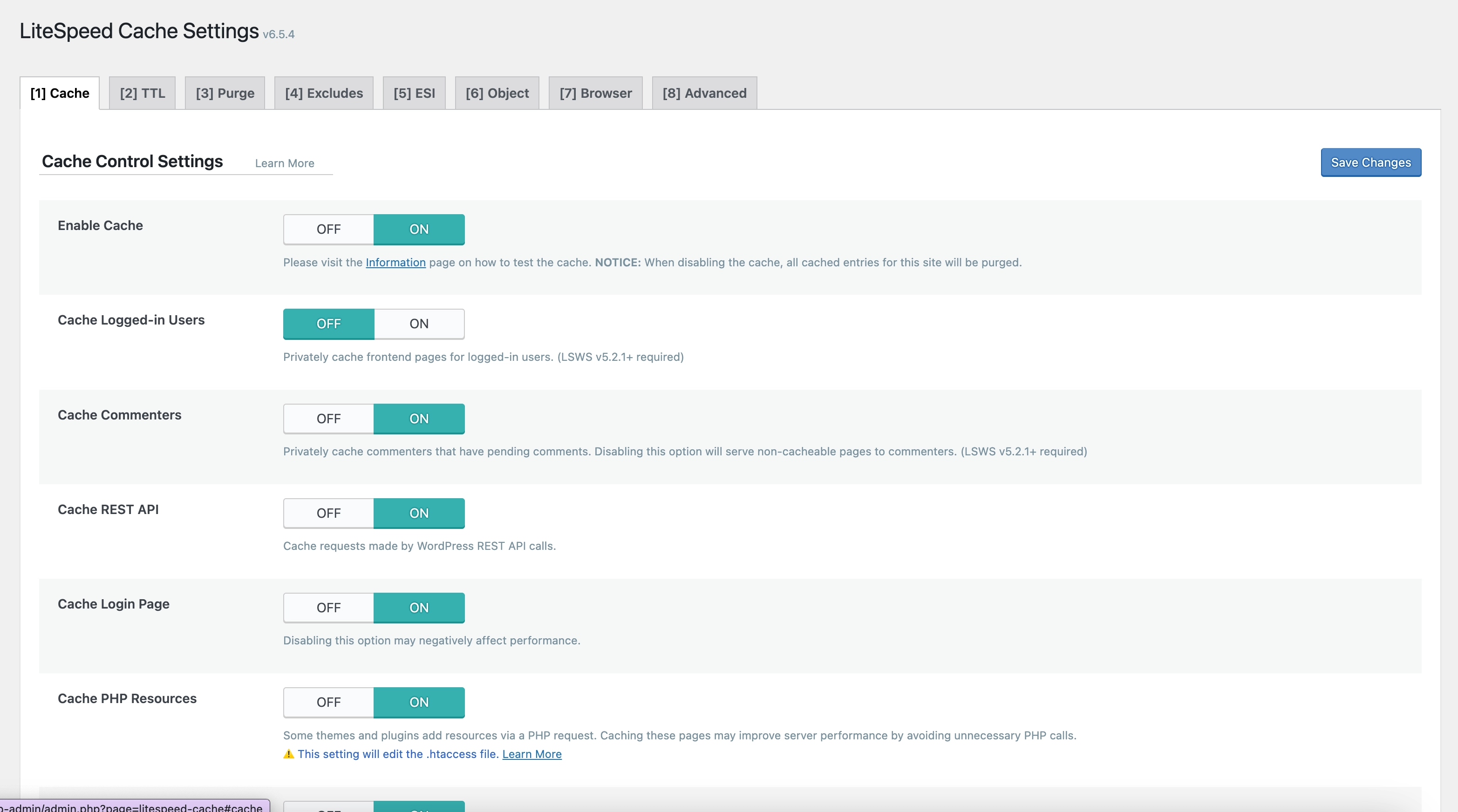Open the [8] Advanced tab
Screen dimensions: 1458x812
coord(704,93)
